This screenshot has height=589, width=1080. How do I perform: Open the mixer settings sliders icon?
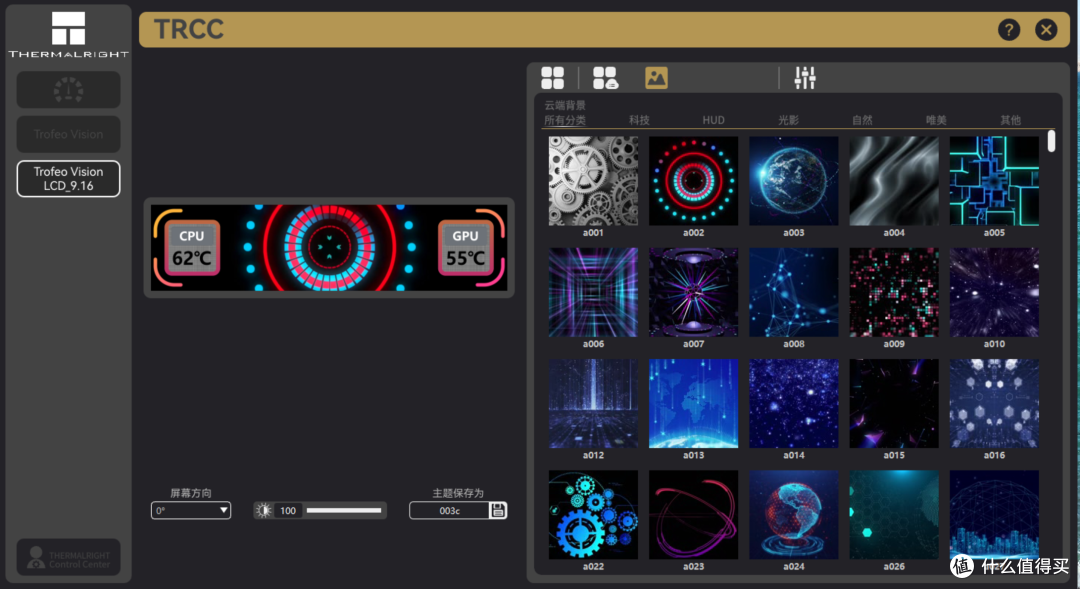pyautogui.click(x=804, y=78)
